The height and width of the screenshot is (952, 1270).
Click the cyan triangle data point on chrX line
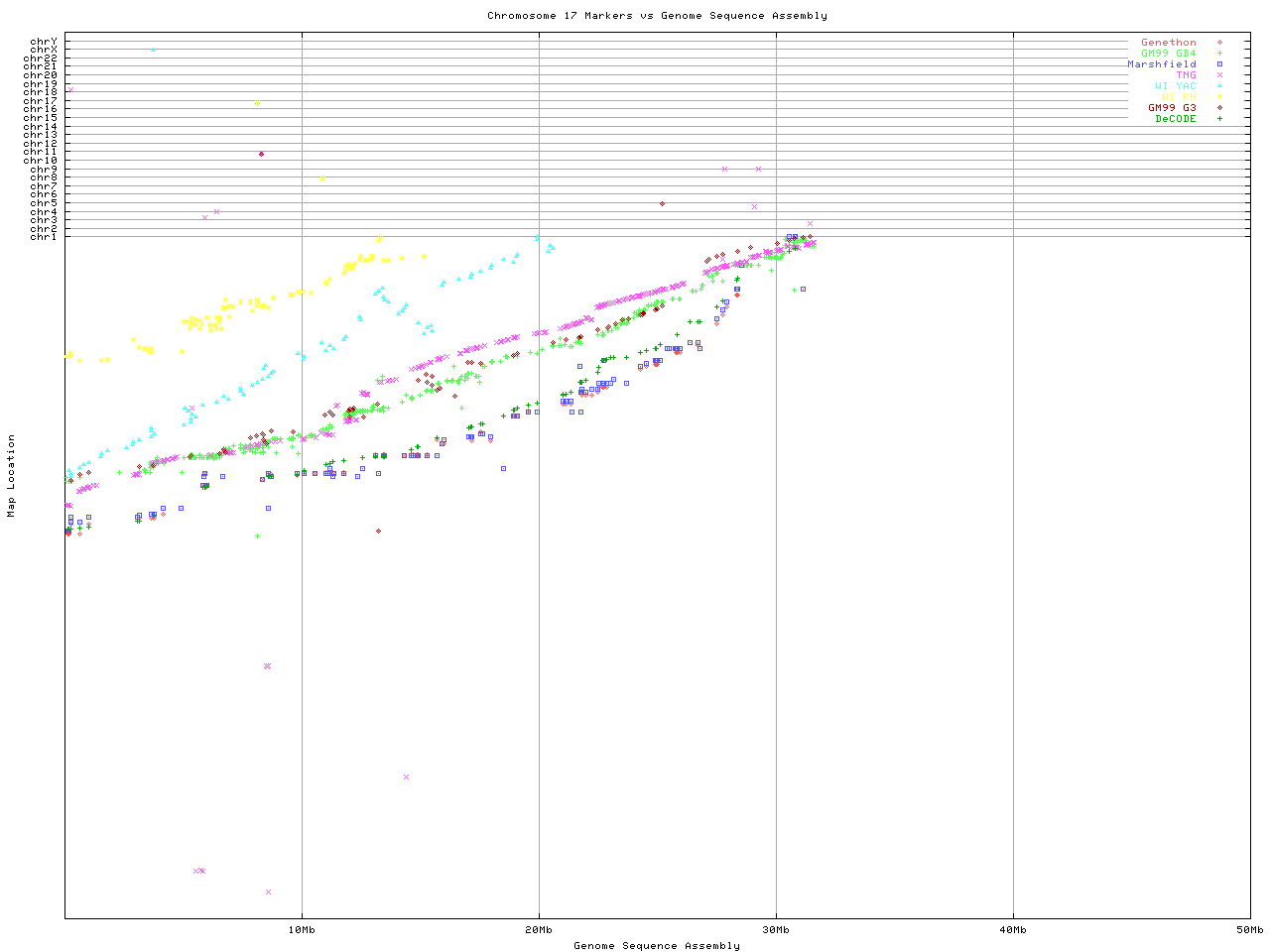pyautogui.click(x=153, y=50)
